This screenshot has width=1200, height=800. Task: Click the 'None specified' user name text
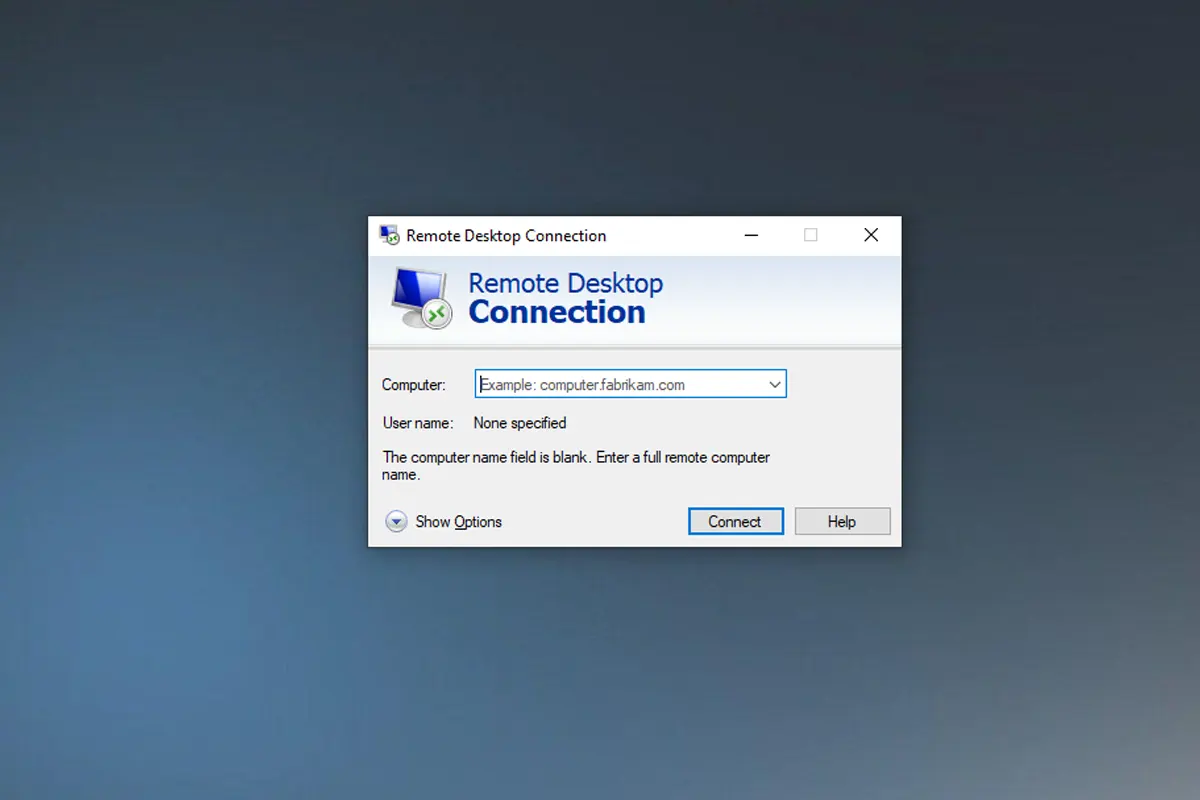520,423
